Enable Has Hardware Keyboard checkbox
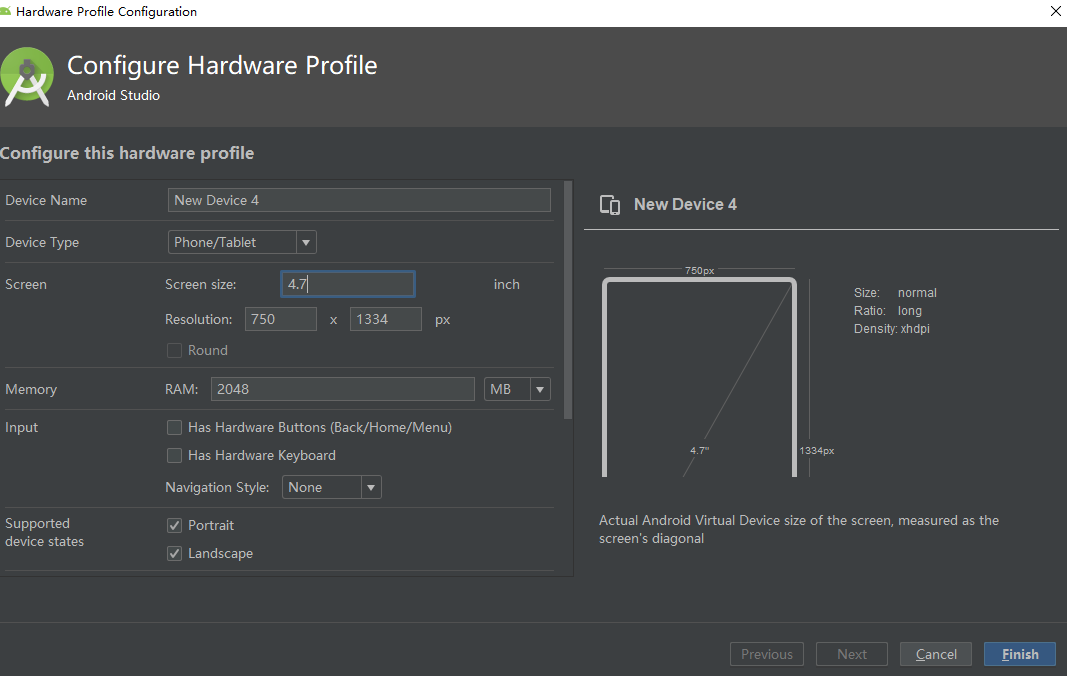1067x676 pixels. point(174,455)
